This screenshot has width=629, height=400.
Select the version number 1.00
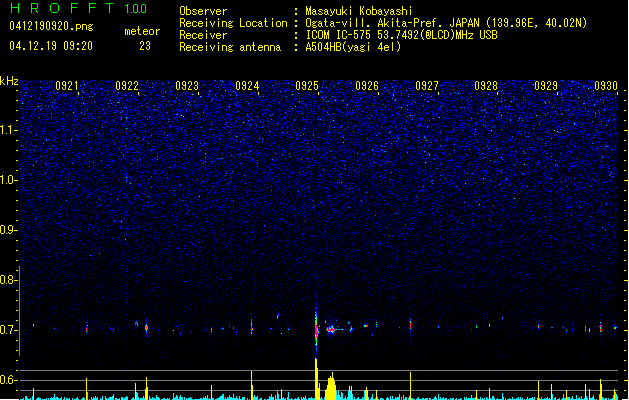coord(136,9)
